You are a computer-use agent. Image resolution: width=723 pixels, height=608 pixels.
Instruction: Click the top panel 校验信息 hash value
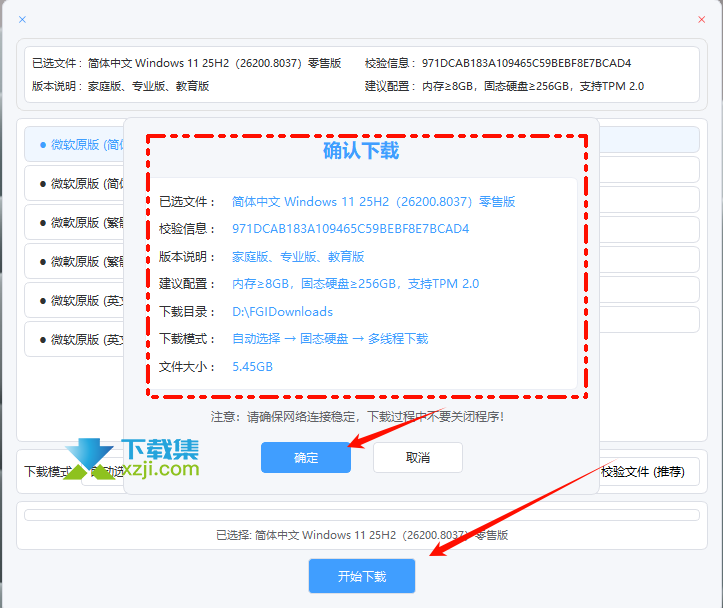click(526, 63)
